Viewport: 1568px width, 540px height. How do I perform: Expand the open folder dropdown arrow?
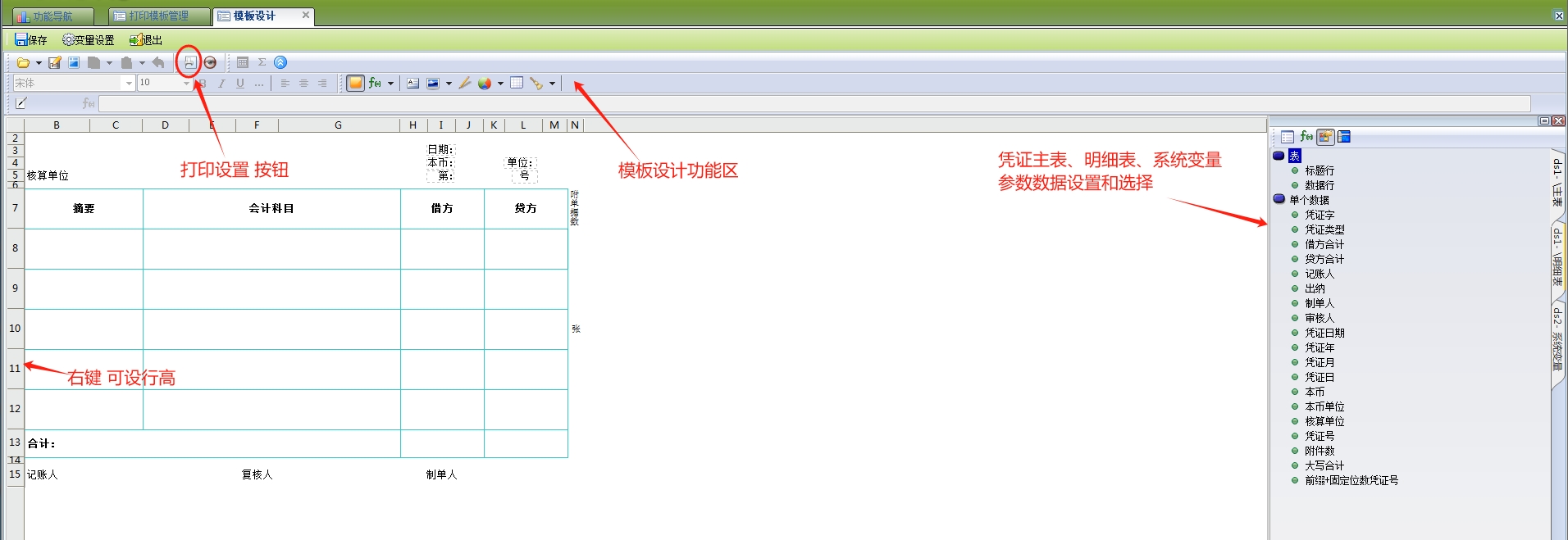pyautogui.click(x=39, y=62)
